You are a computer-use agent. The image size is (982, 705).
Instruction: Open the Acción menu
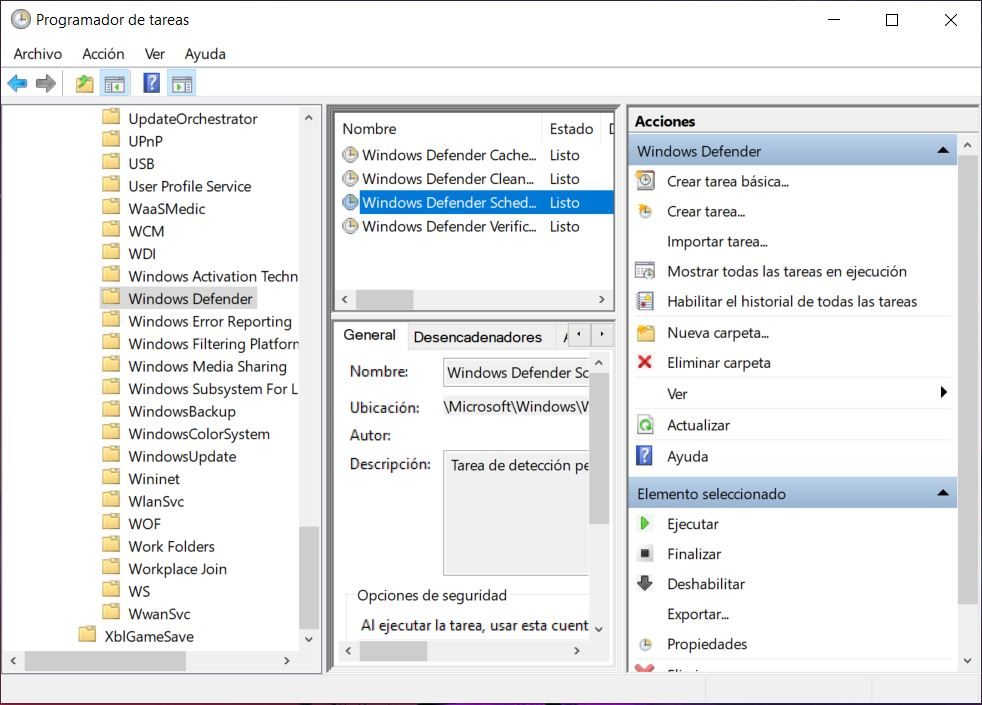103,54
